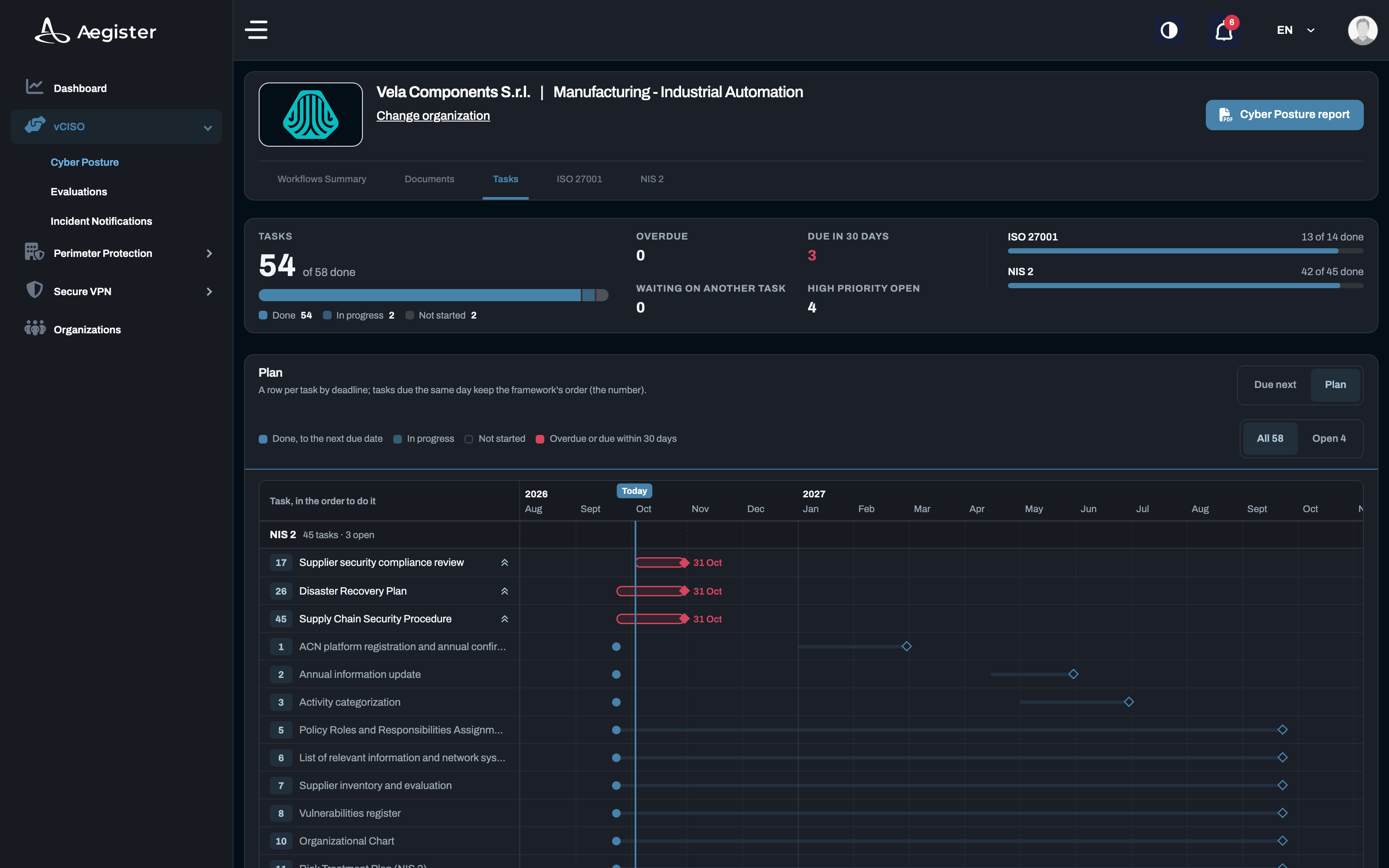
Task: Switch to the ISO 27001 tab
Action: [x=579, y=179]
